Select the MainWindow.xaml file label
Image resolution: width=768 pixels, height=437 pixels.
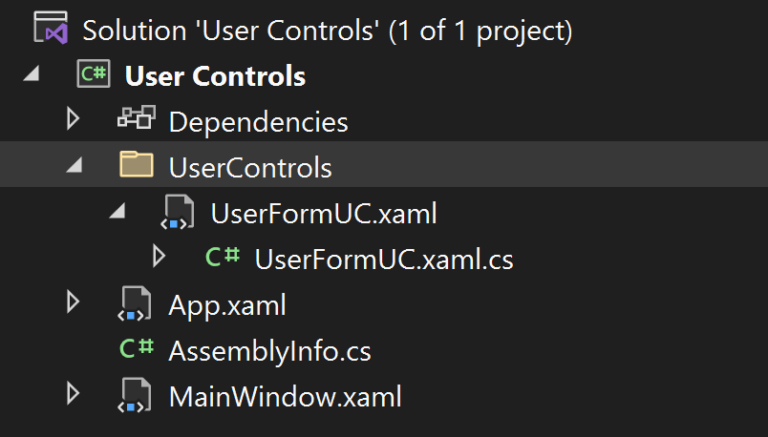tap(285, 396)
